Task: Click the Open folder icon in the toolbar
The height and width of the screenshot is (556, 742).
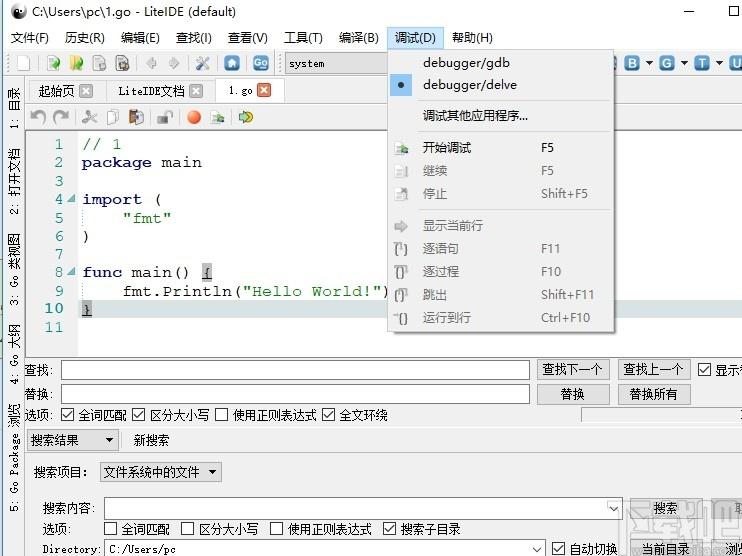Action: click(x=76, y=63)
